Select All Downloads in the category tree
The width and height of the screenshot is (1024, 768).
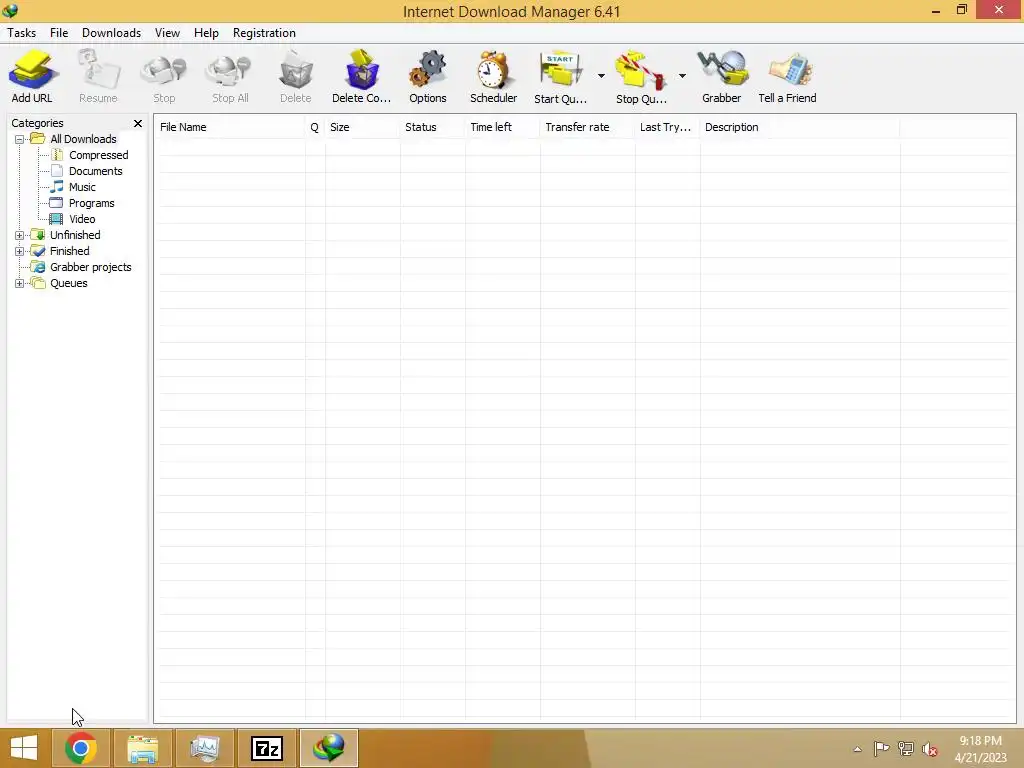(x=83, y=139)
